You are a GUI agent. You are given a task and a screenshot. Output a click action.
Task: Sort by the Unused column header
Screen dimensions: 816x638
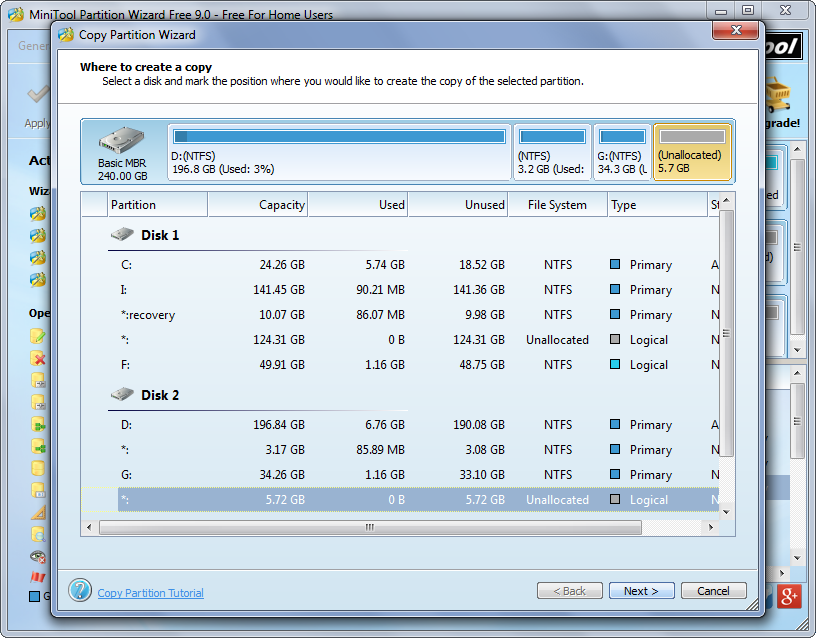point(458,205)
